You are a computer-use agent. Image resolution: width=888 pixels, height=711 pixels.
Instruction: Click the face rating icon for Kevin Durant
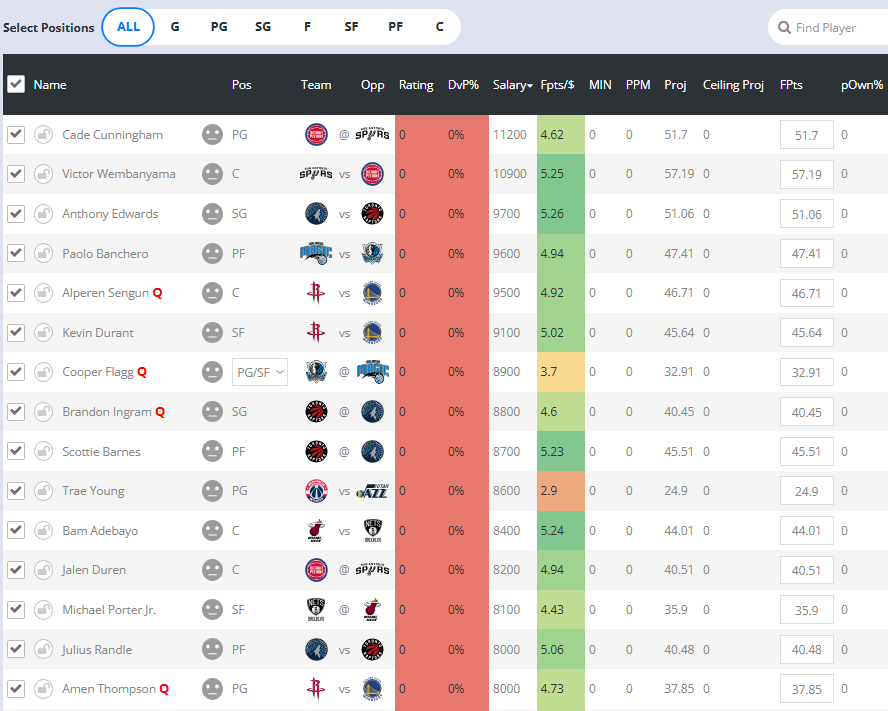(x=212, y=333)
